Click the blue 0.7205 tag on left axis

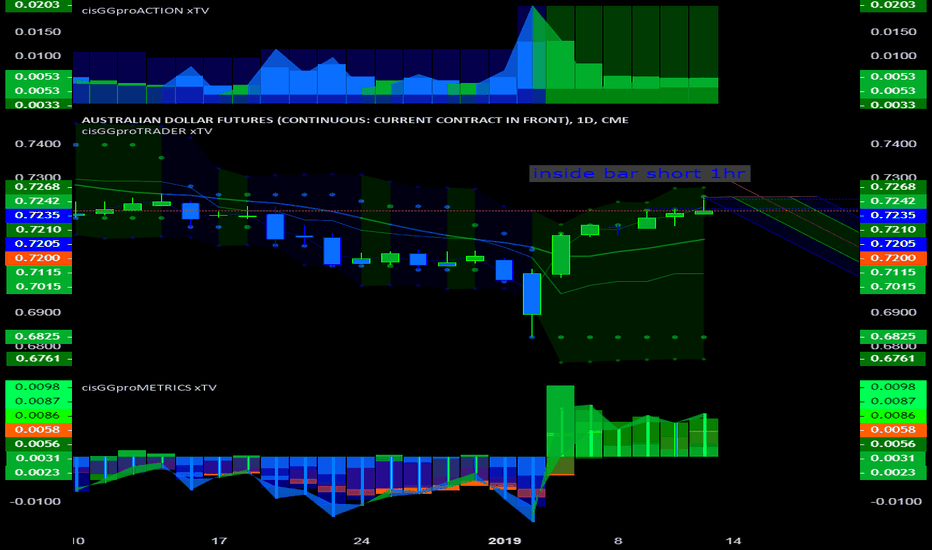coord(39,244)
